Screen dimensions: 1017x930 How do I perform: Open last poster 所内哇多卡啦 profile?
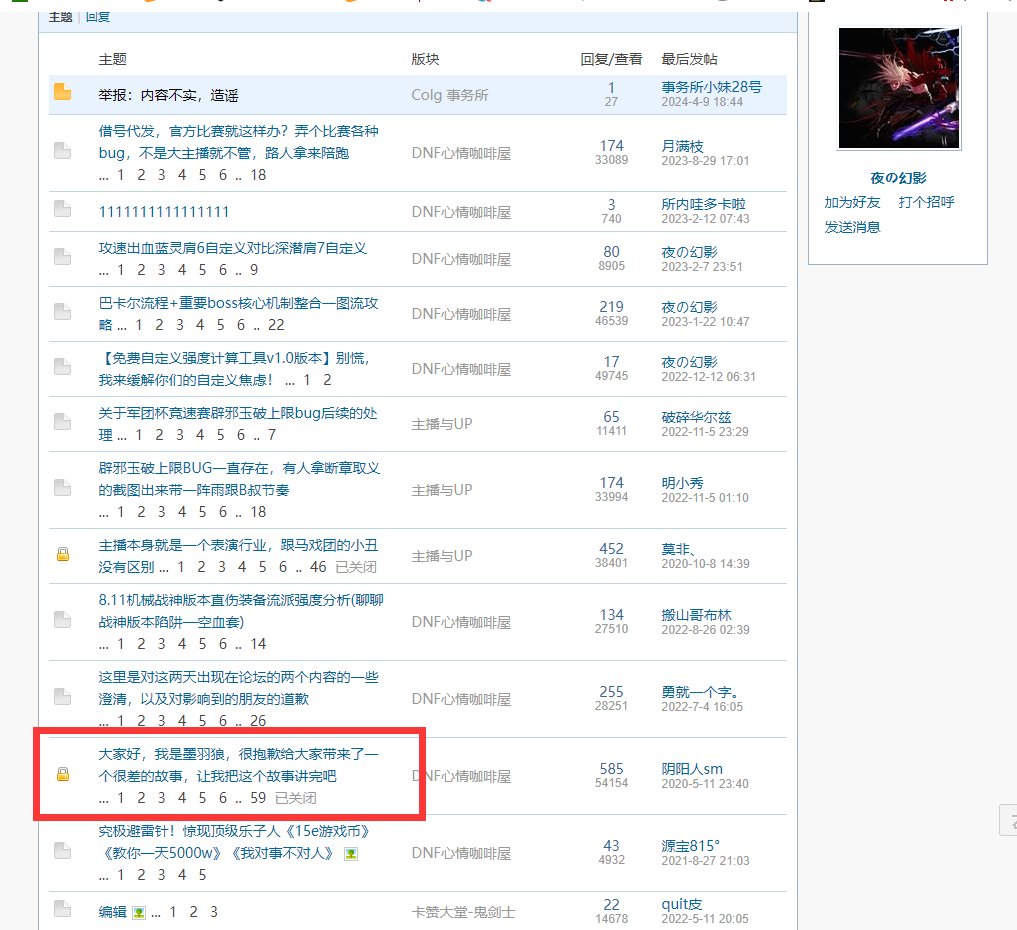[x=703, y=204]
